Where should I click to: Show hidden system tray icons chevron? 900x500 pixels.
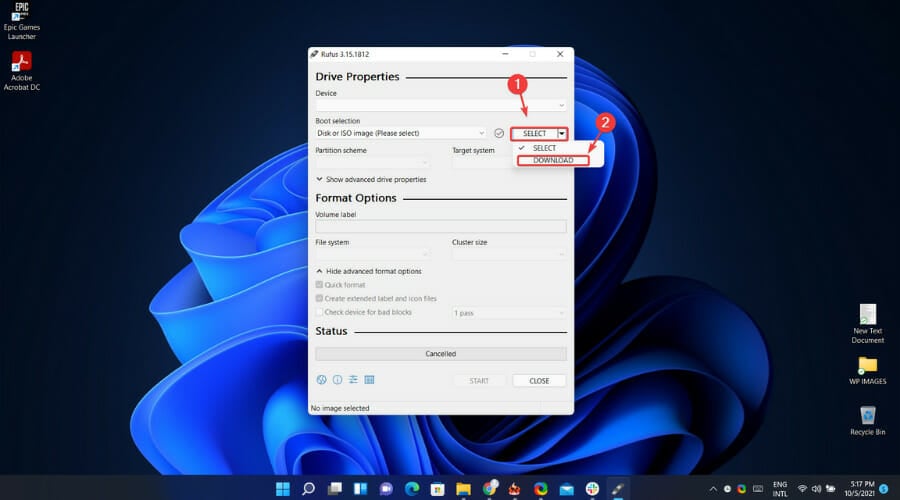click(713, 489)
